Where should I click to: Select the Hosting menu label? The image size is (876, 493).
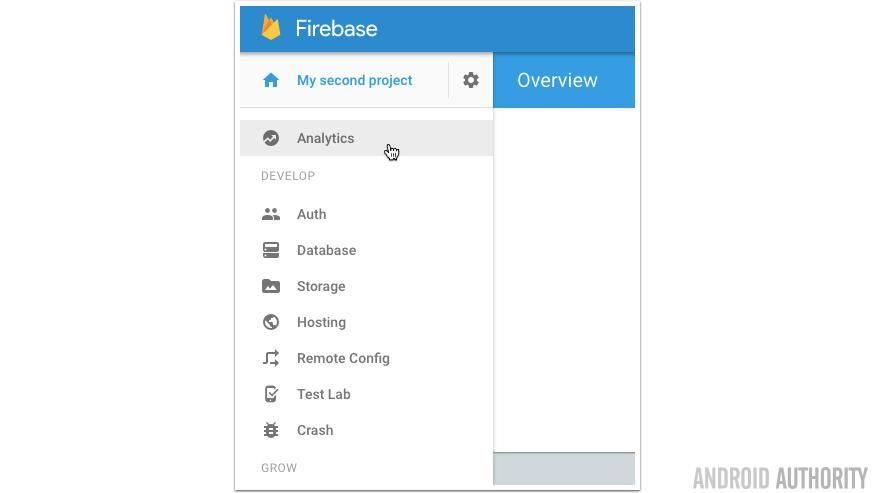coord(321,322)
